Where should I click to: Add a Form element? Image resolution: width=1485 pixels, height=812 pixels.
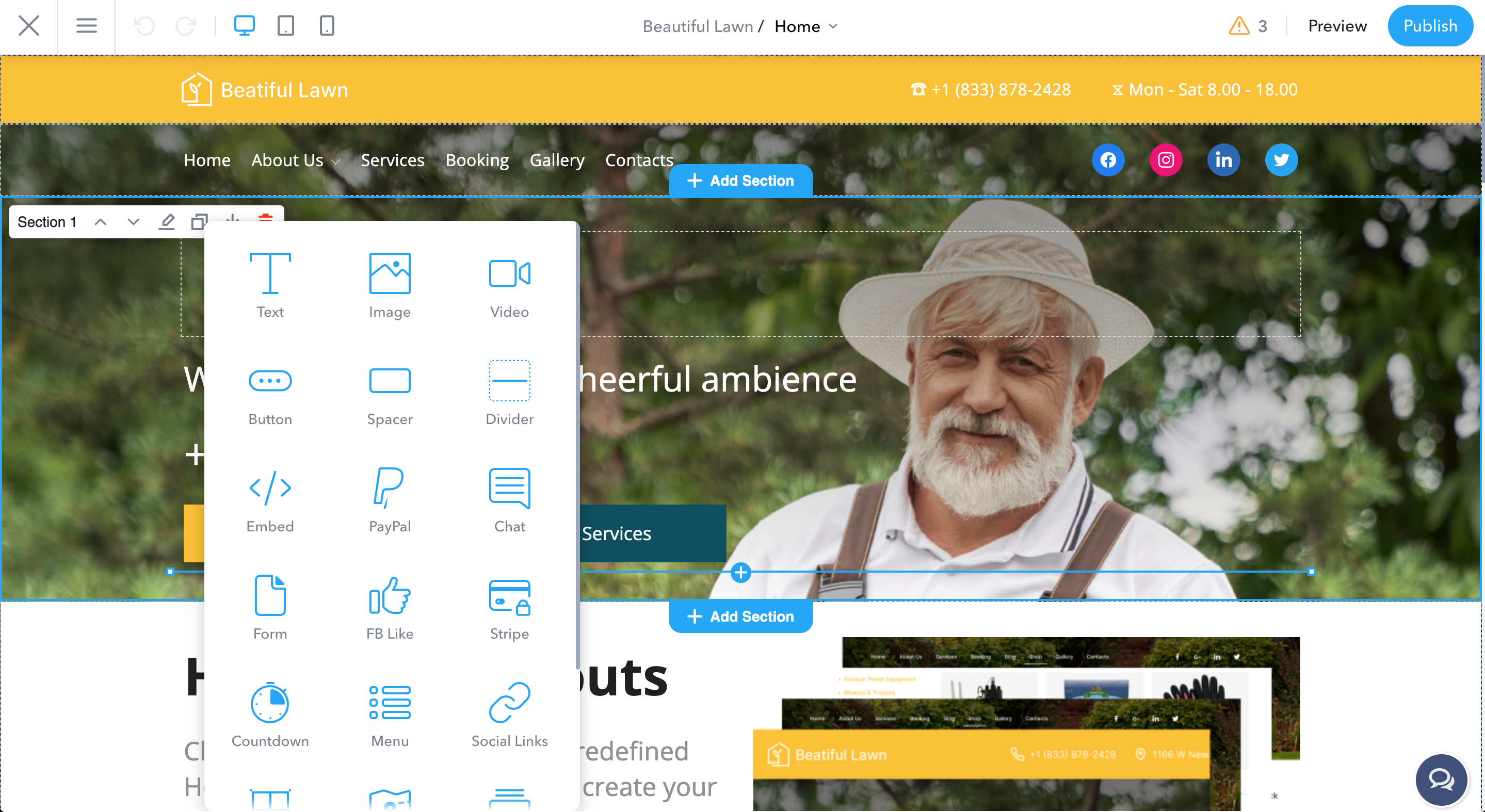coord(270,607)
